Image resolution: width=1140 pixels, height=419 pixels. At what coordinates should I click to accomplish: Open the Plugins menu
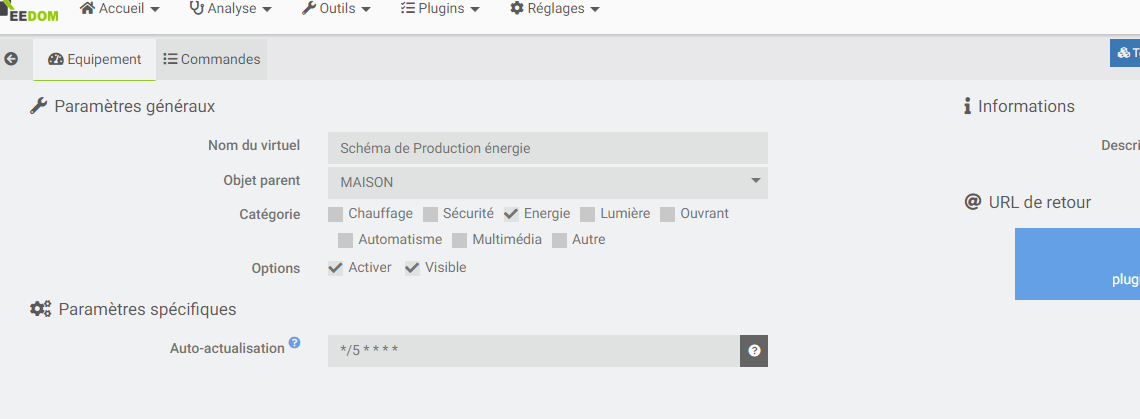440,9
